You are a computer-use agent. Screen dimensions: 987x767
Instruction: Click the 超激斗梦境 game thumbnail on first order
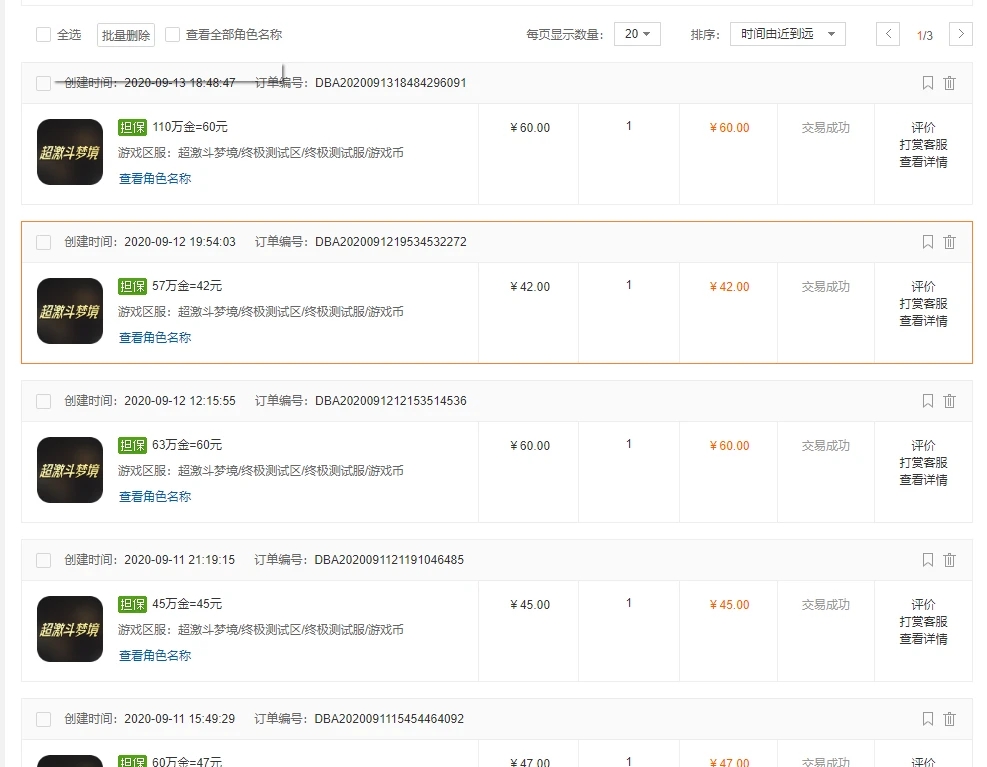pos(69,152)
